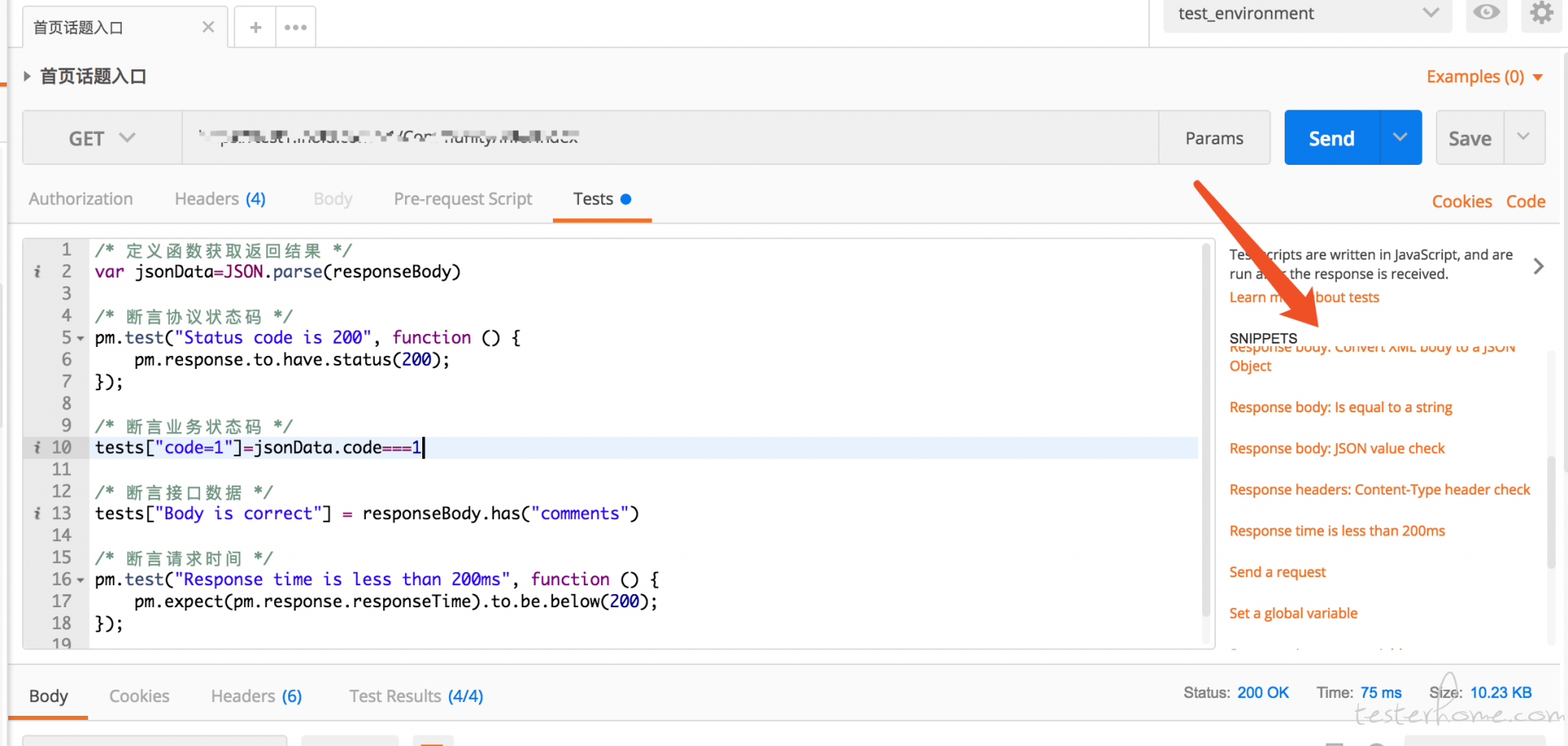1568x746 pixels.
Task: Open the Cookies link
Action: point(1462,202)
